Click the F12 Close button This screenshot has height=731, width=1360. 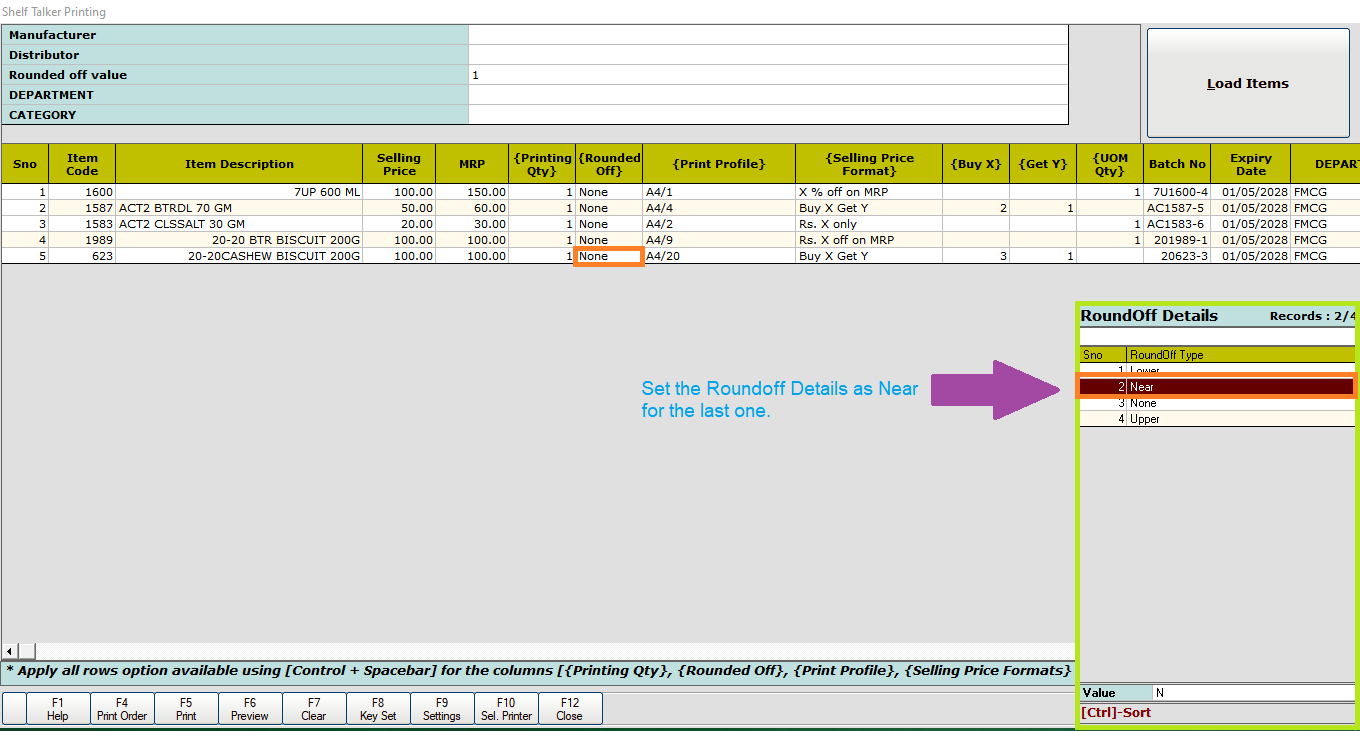click(570, 709)
